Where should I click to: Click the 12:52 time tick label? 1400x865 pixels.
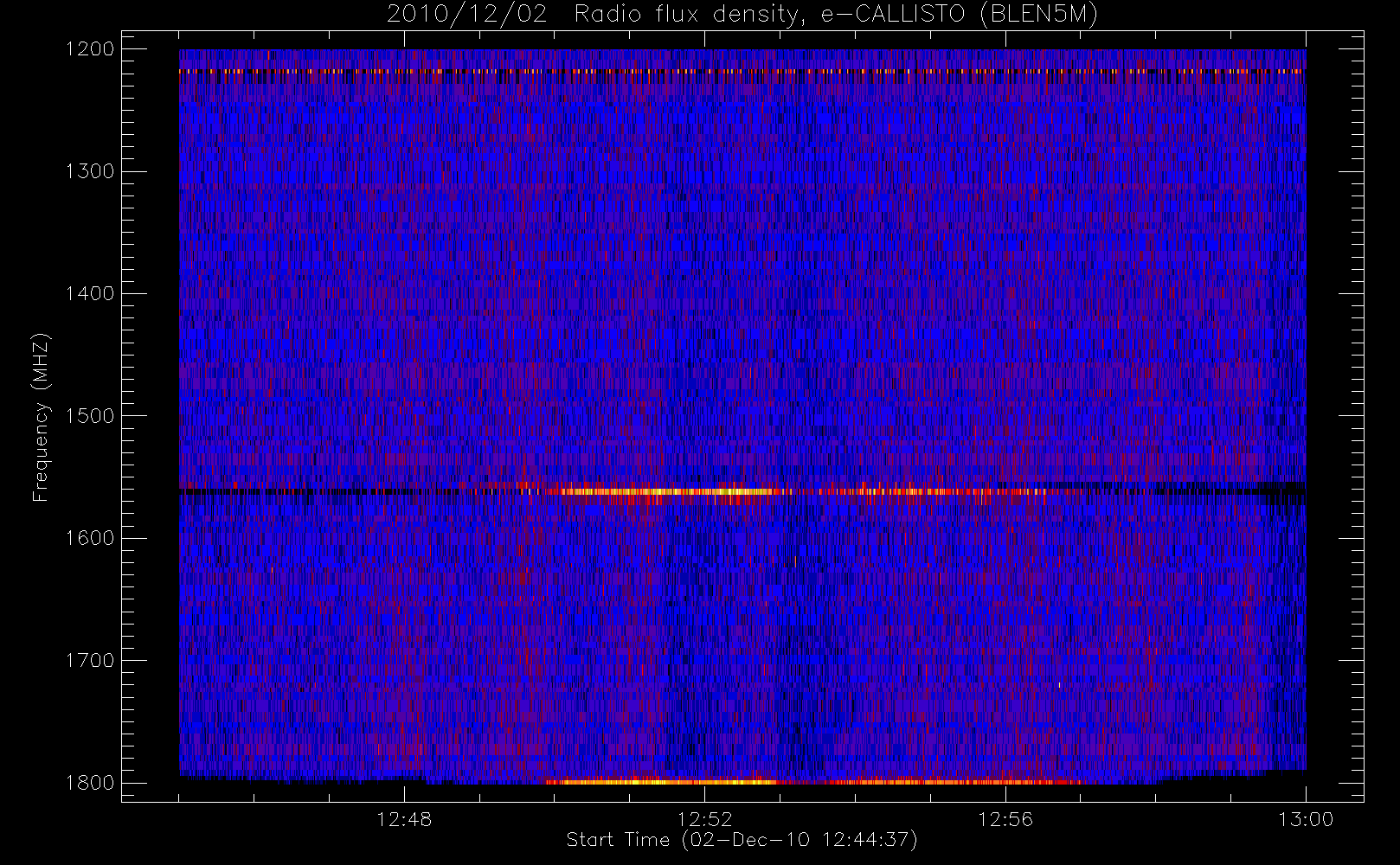(704, 819)
